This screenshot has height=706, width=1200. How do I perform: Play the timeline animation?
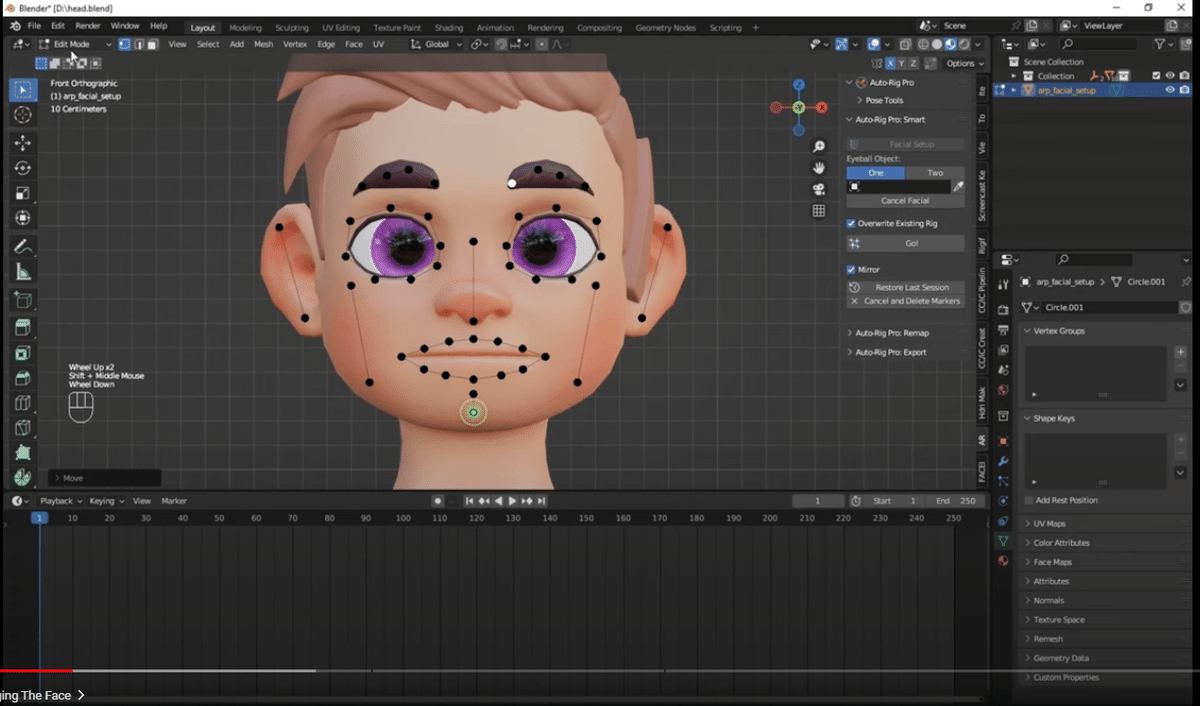(512, 501)
